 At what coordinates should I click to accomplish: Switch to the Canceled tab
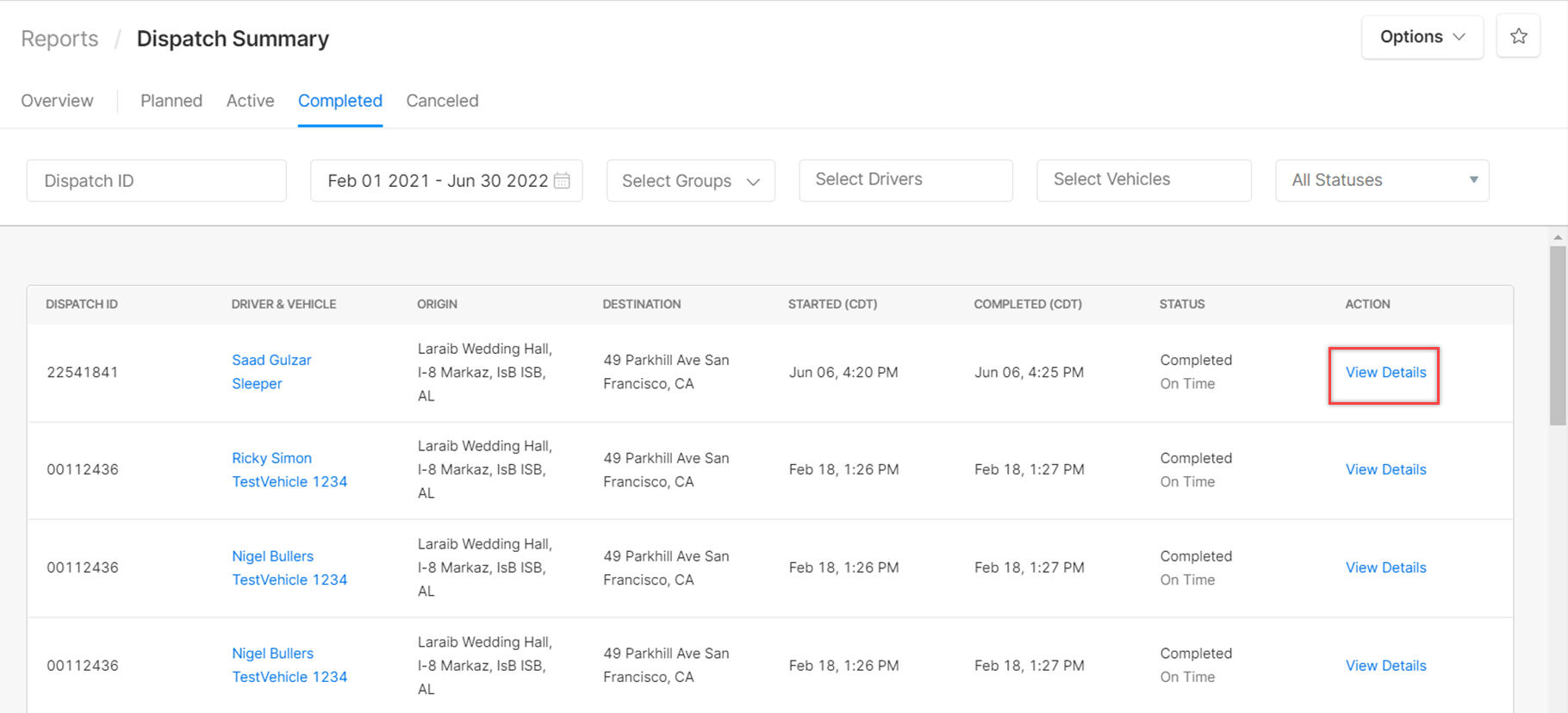coord(442,101)
